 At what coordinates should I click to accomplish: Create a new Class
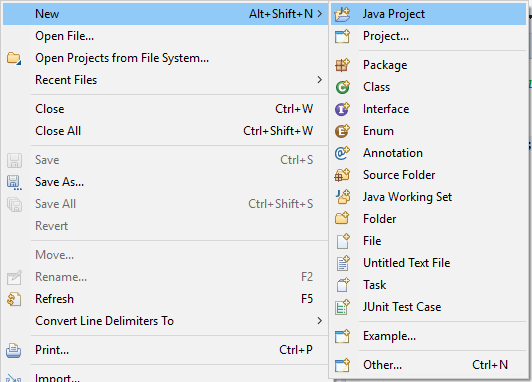pyautogui.click(x=429, y=87)
